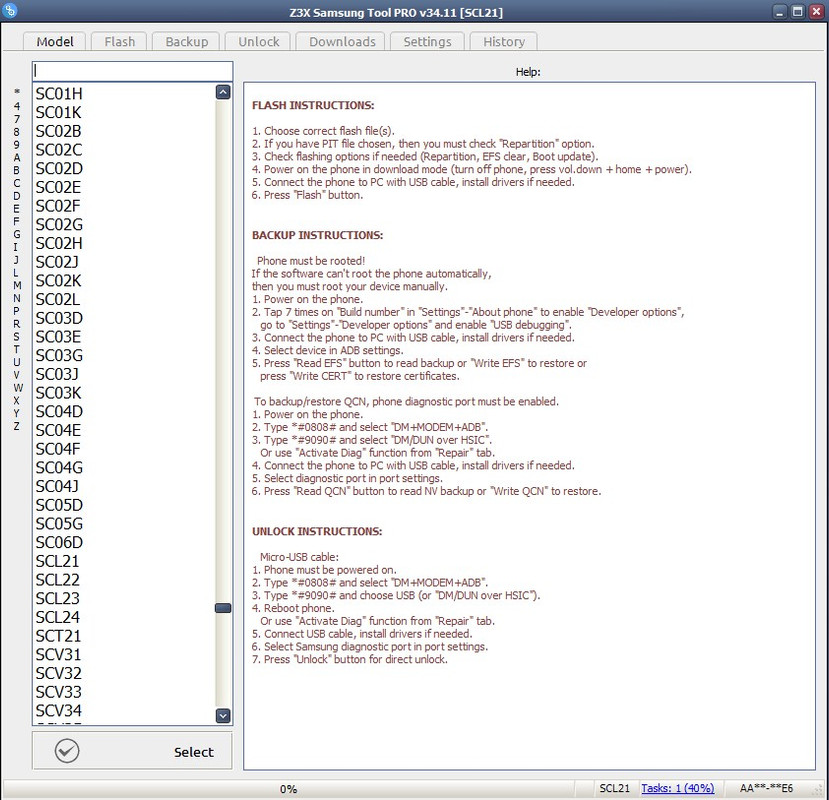The width and height of the screenshot is (829, 800).
Task: Select the Model tab
Action: tap(54, 42)
